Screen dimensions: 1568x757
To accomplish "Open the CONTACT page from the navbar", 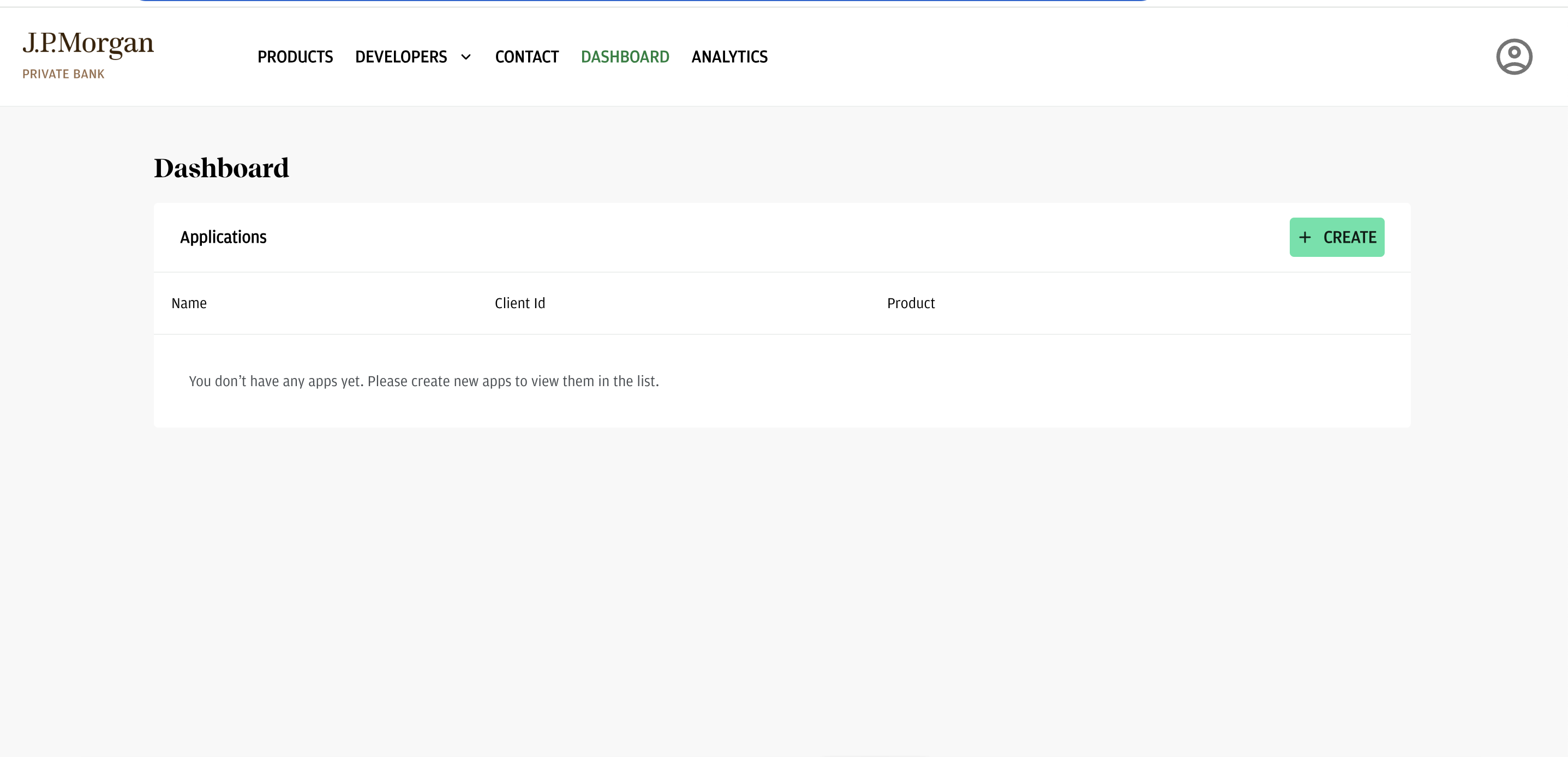I will point(527,57).
